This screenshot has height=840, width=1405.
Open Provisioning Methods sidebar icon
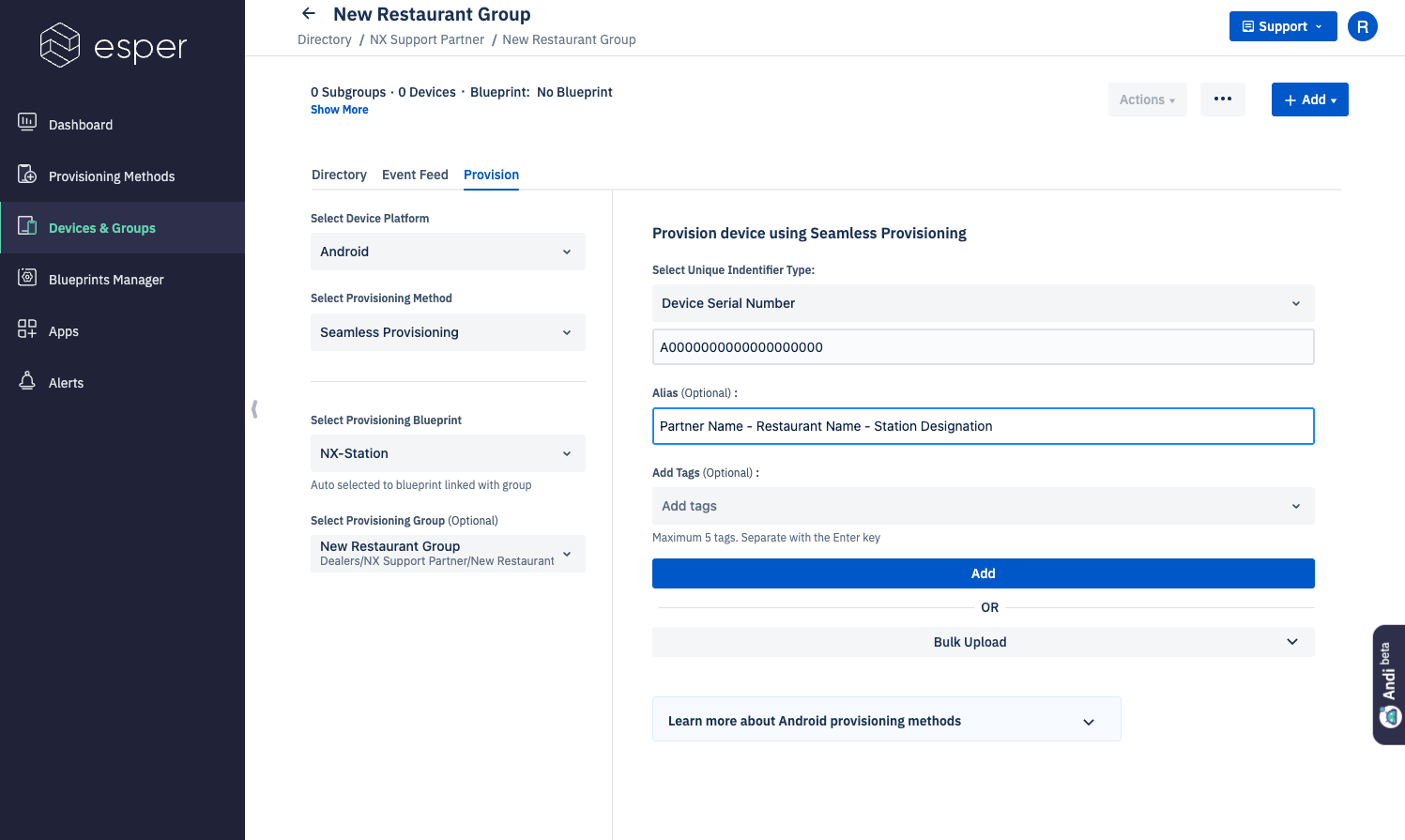(x=27, y=175)
